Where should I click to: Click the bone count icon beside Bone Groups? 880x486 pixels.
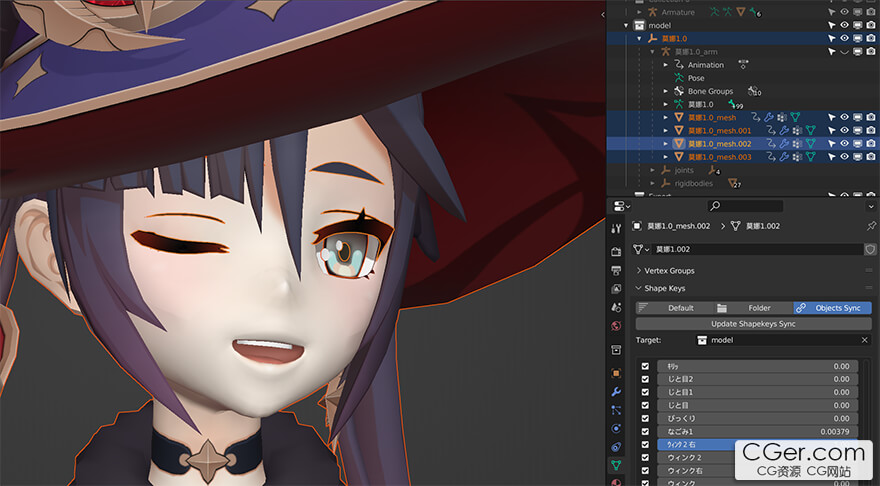[x=754, y=91]
